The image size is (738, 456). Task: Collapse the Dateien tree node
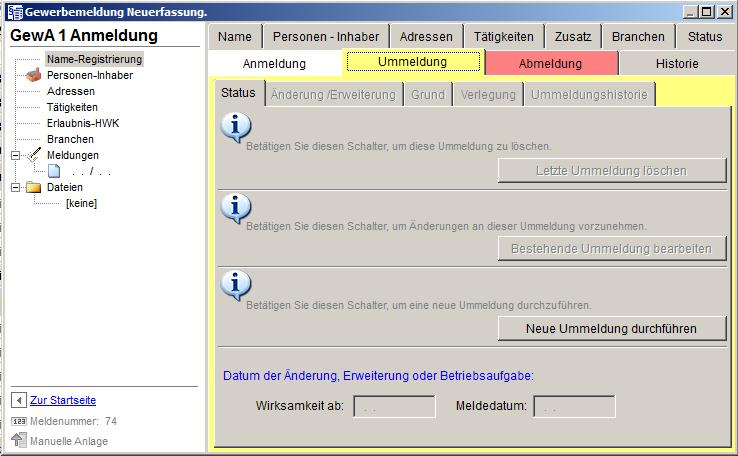point(16,187)
